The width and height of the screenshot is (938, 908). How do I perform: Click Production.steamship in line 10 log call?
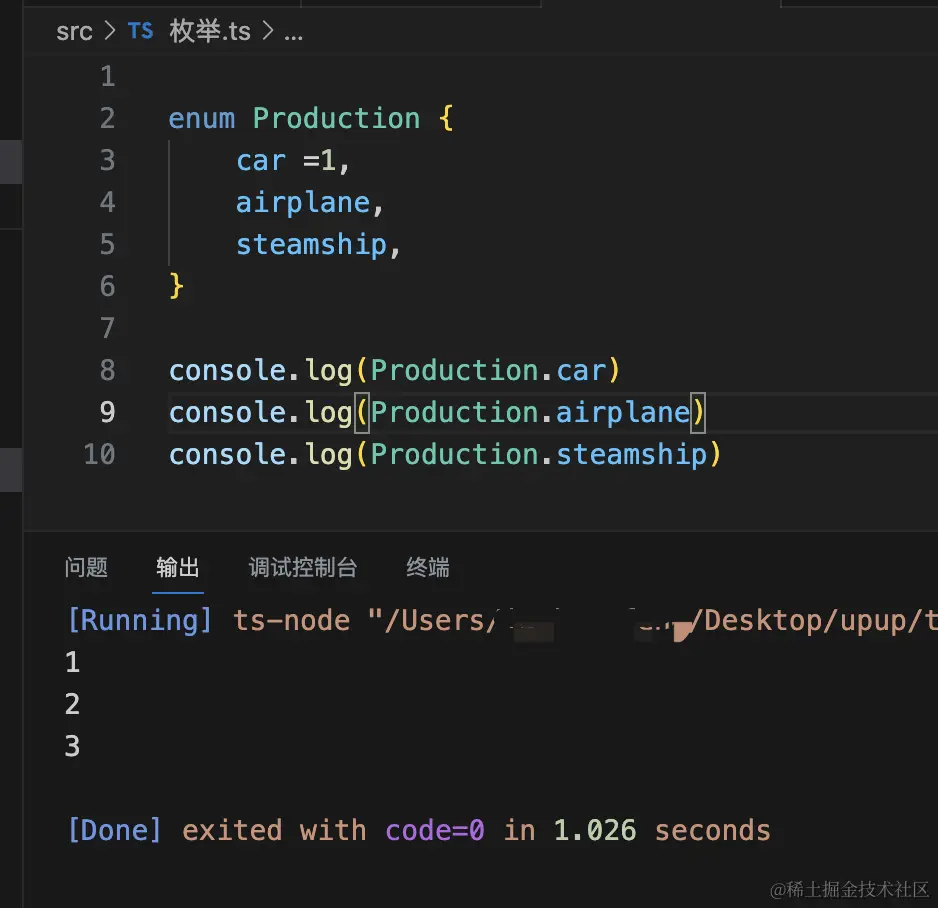[x=539, y=454]
